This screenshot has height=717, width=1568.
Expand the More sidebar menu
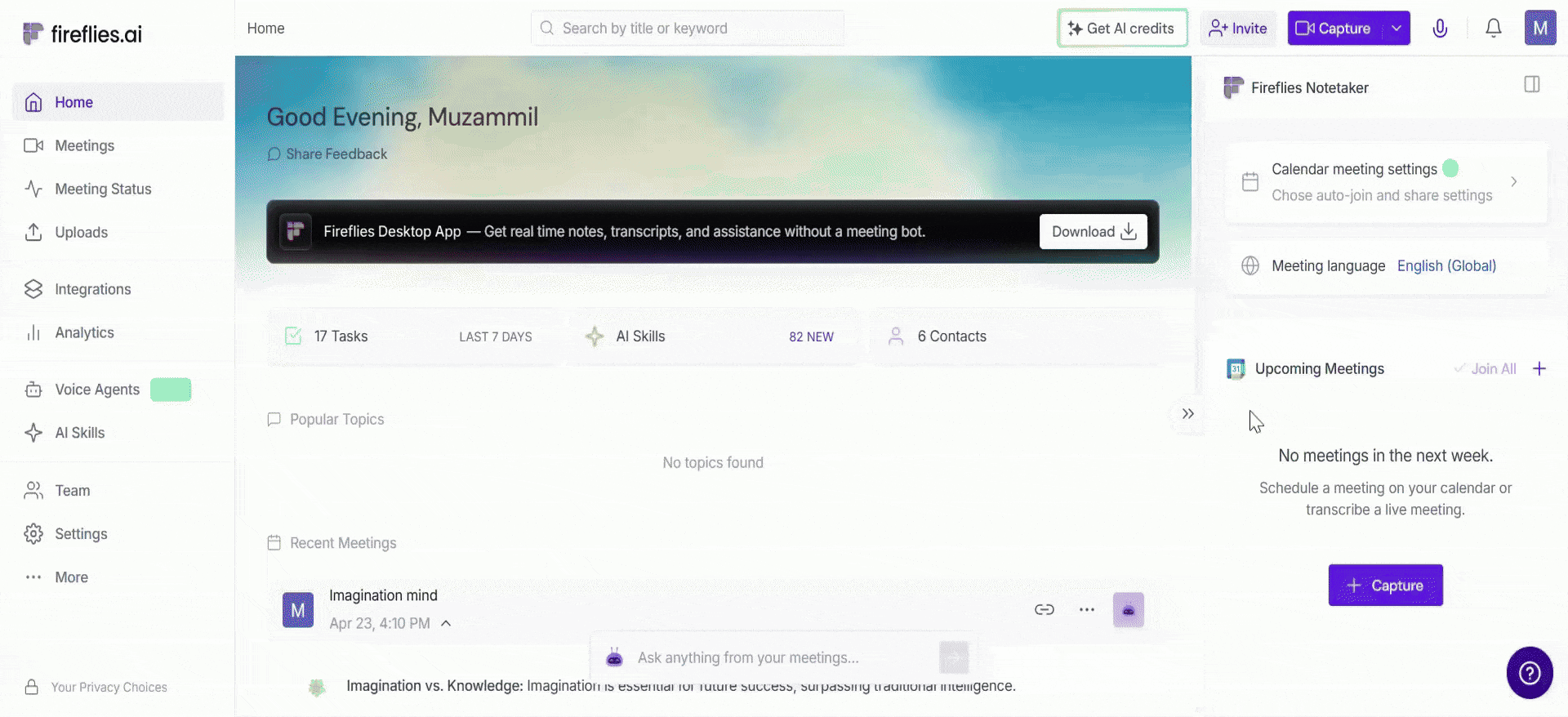click(x=118, y=577)
